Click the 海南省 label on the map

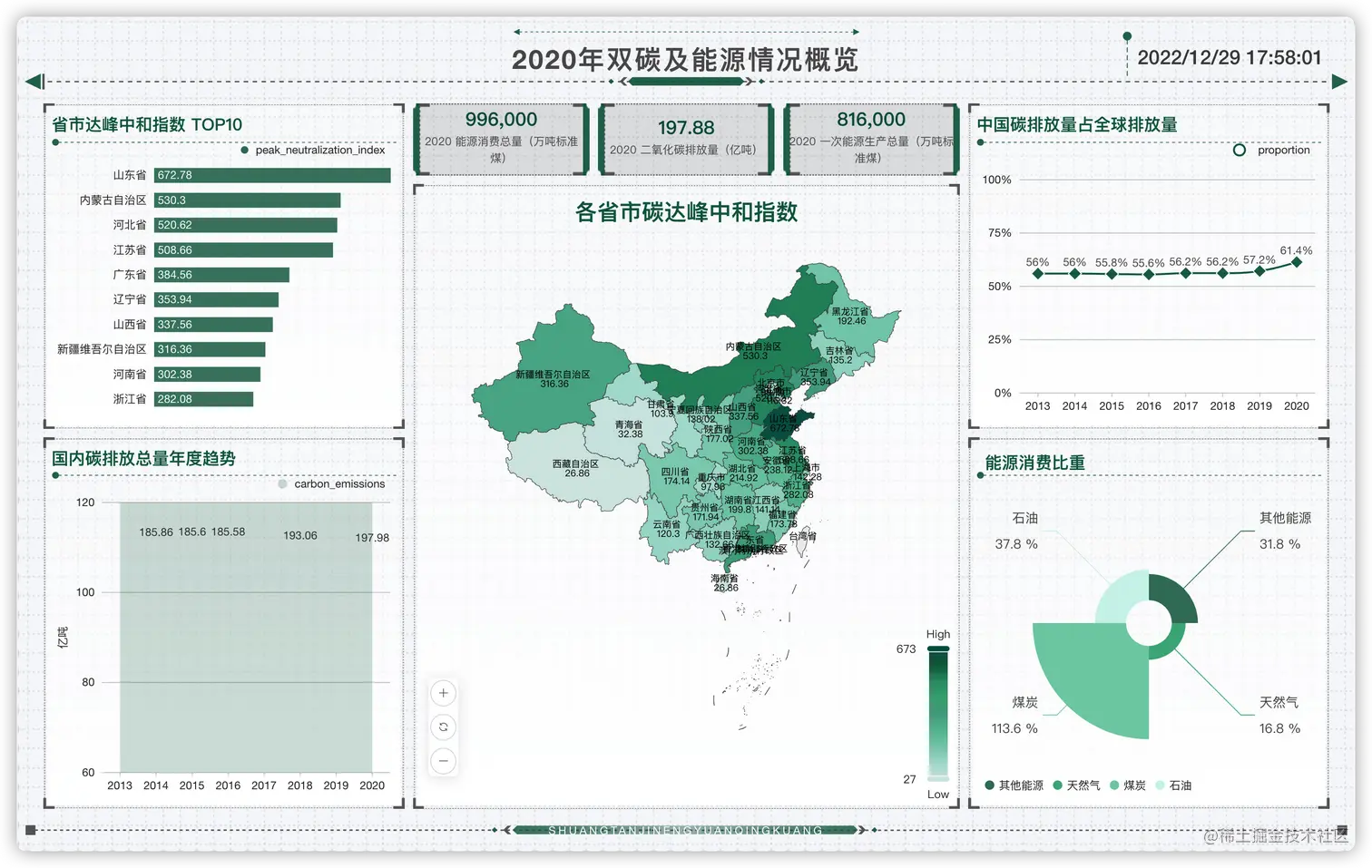pyautogui.click(x=724, y=579)
